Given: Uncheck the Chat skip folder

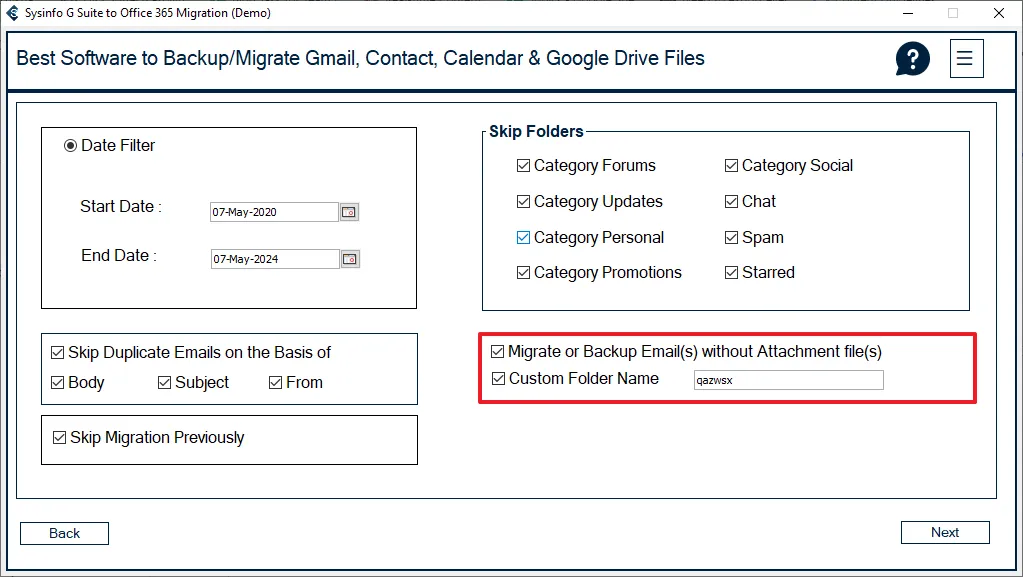Looking at the screenshot, I should 731,202.
